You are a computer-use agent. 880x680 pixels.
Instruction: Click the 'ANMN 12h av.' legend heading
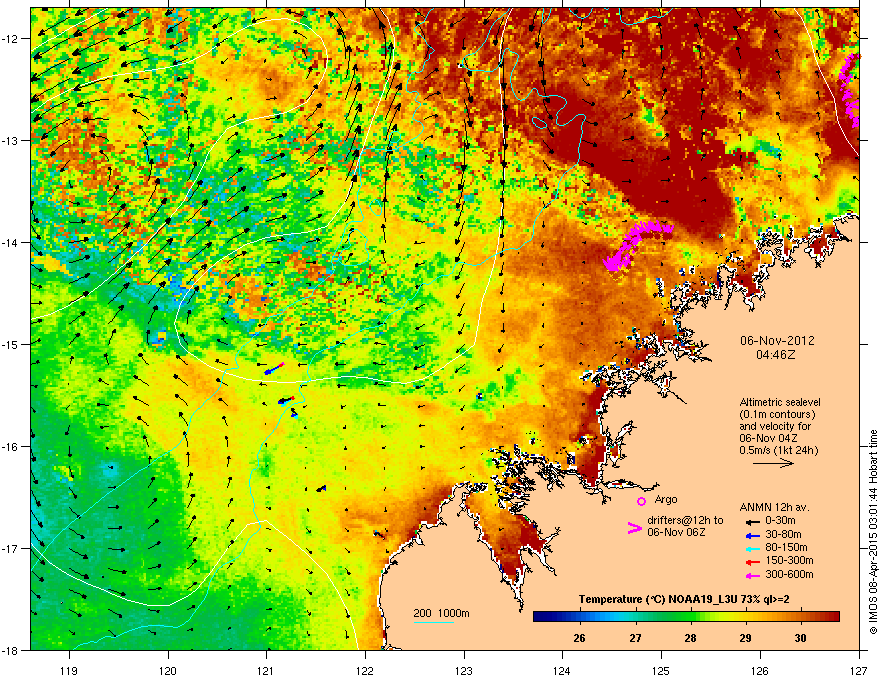(x=774, y=507)
